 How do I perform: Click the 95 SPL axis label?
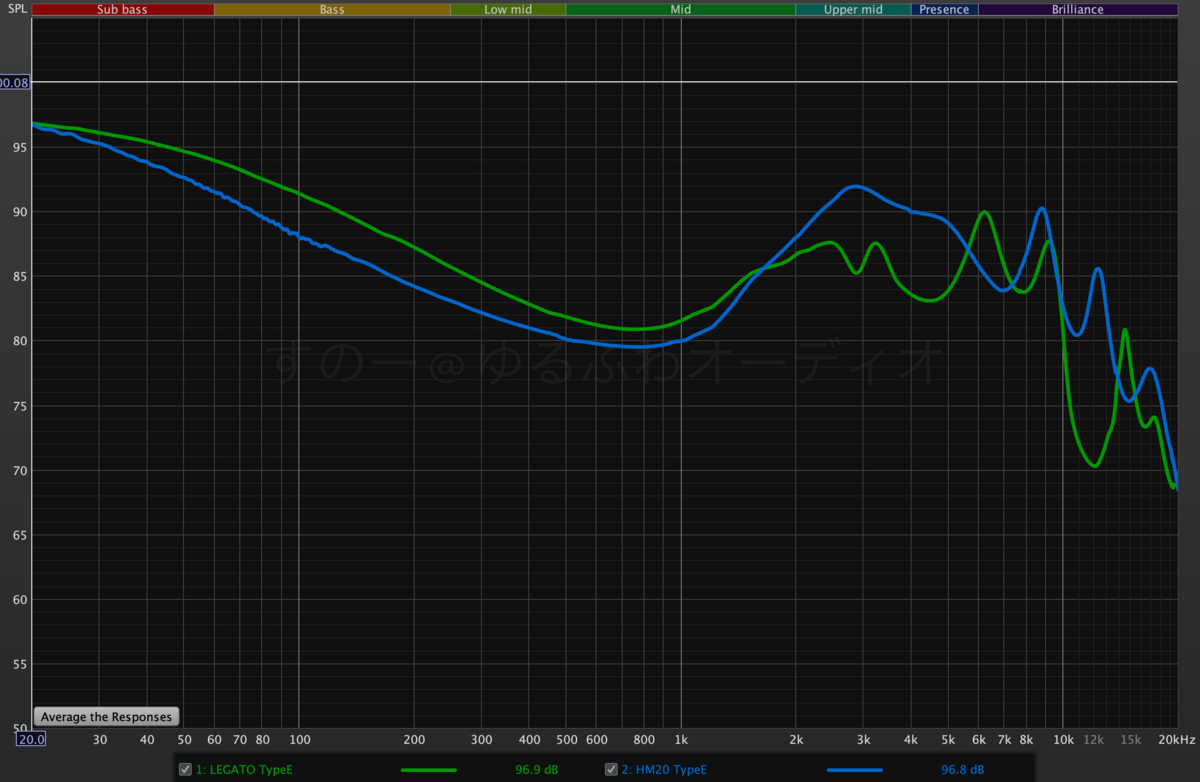[19, 147]
